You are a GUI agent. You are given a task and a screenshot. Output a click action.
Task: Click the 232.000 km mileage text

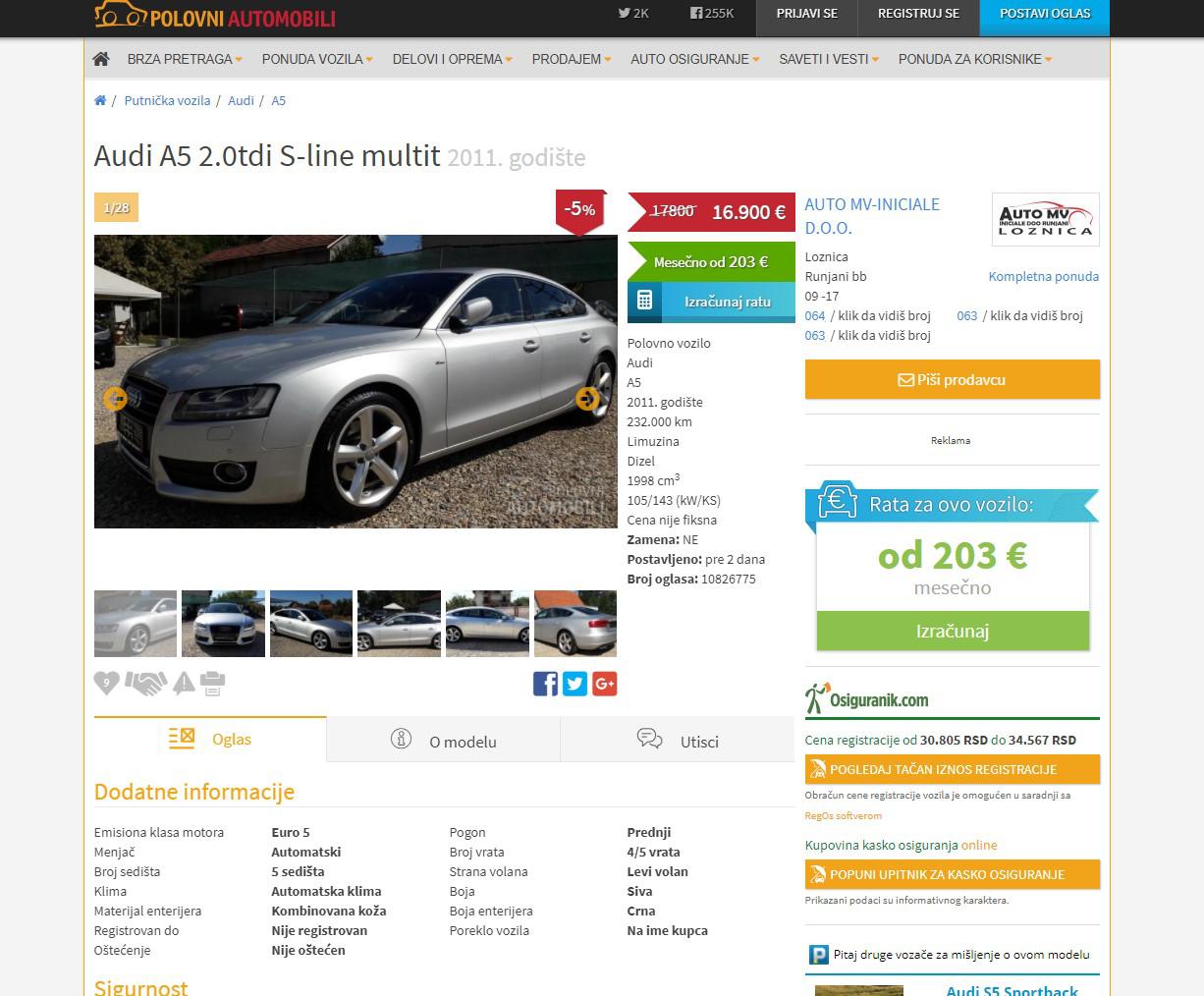(x=660, y=421)
